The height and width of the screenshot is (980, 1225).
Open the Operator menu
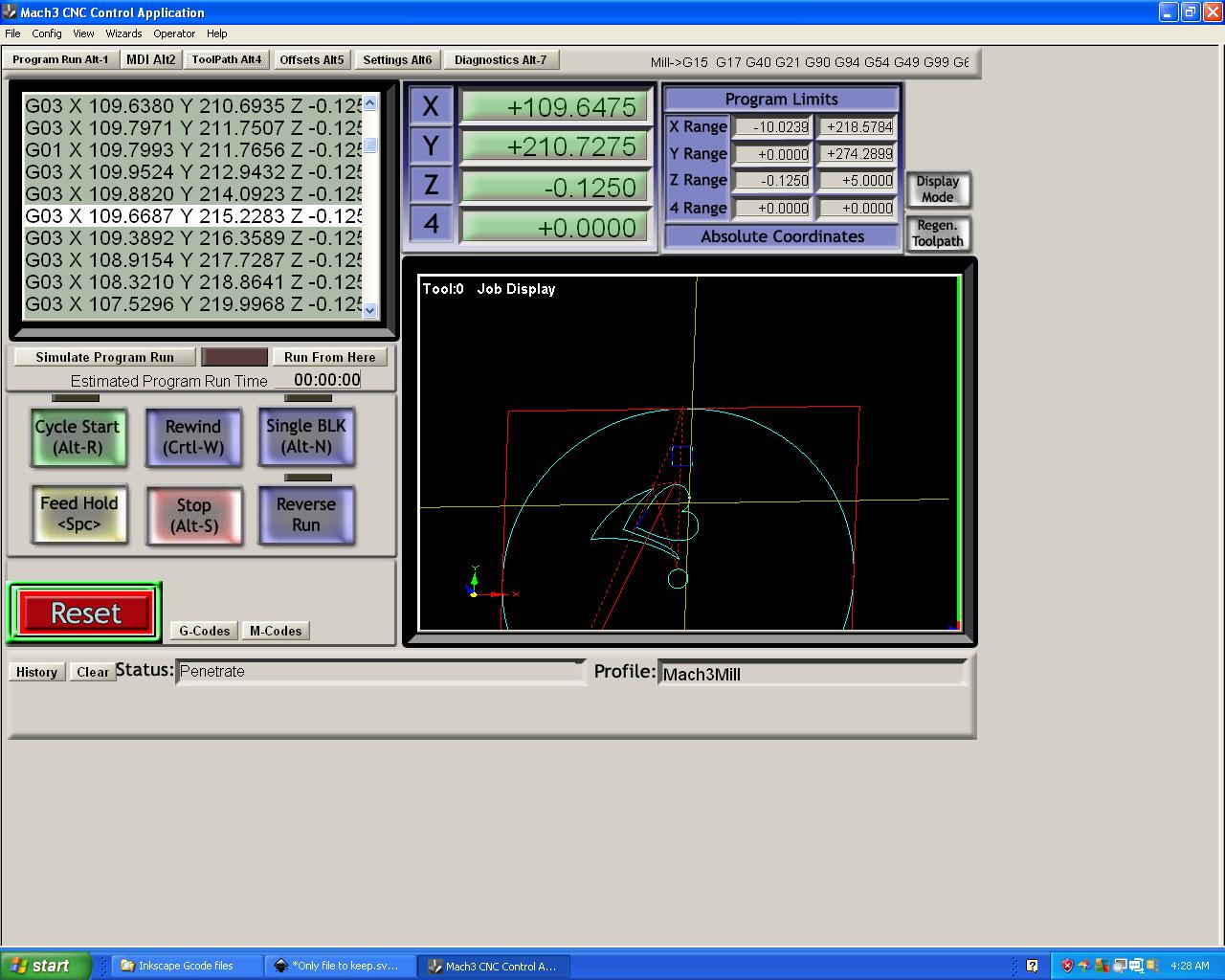point(174,33)
